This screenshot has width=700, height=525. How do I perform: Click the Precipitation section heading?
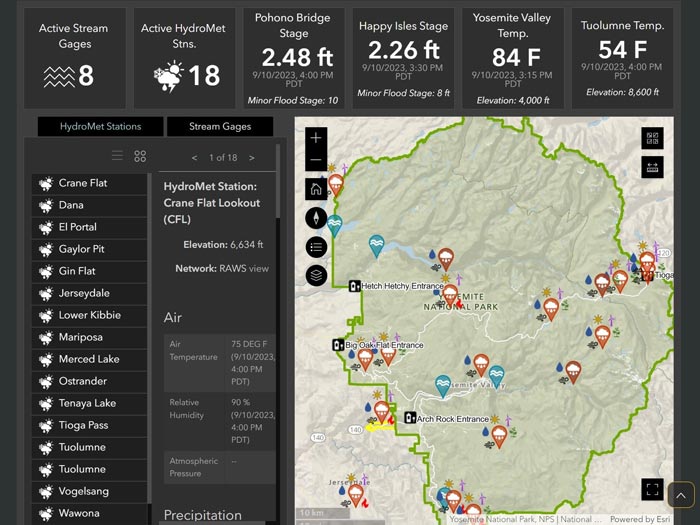coord(203,515)
